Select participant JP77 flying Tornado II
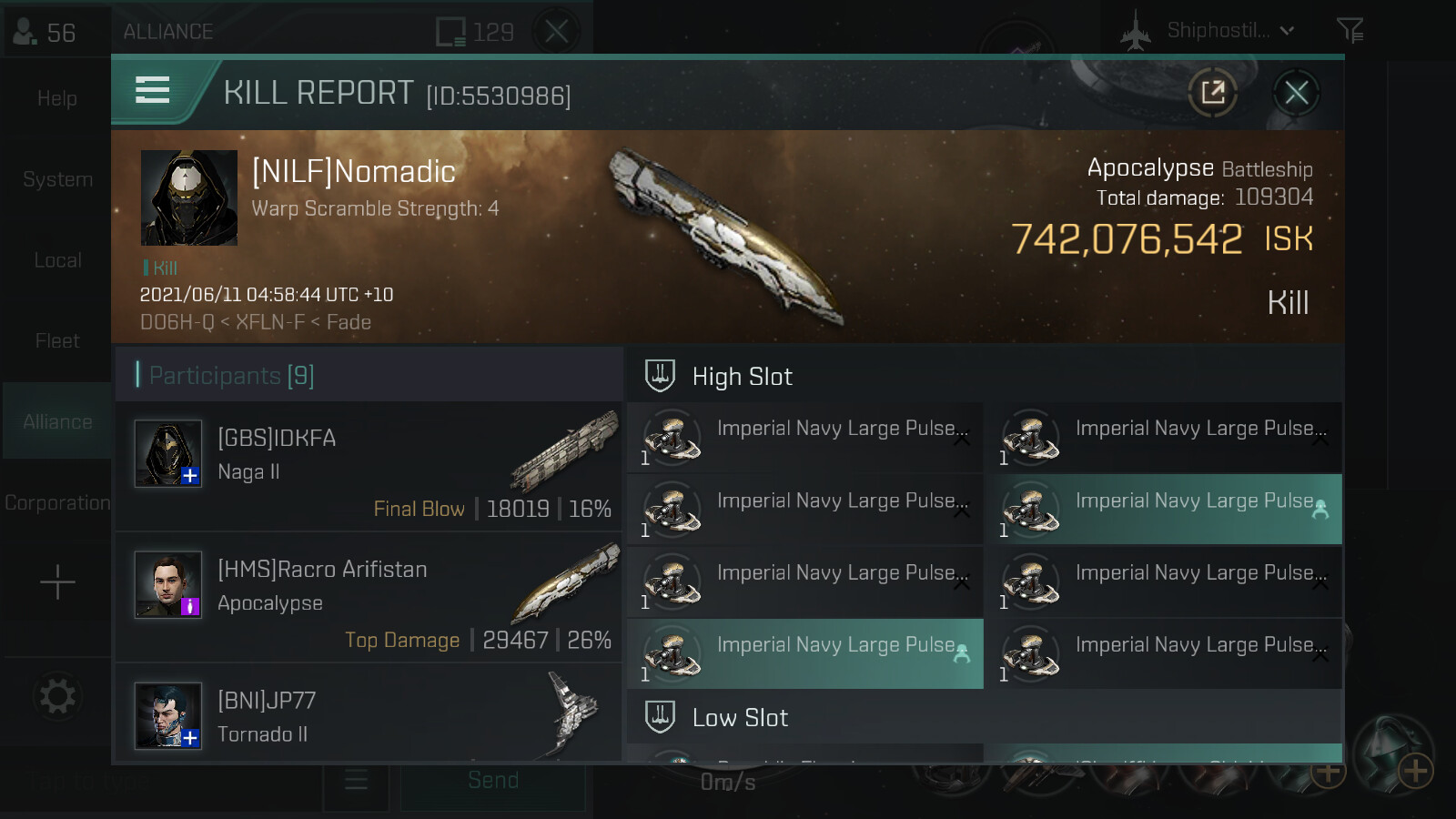The width and height of the screenshot is (1456, 819). coord(369,715)
